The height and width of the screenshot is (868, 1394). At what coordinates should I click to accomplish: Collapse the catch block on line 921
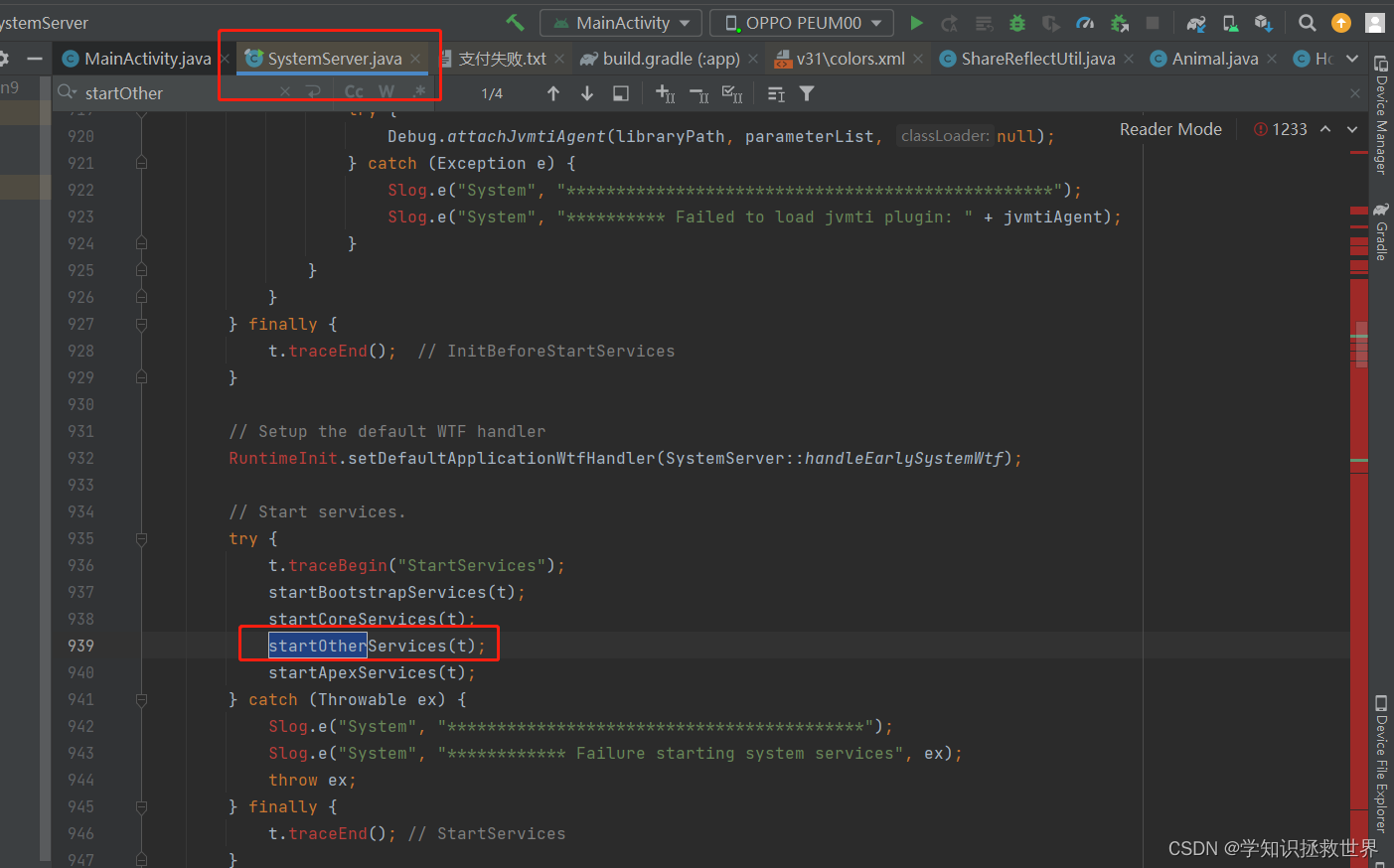tap(141, 163)
